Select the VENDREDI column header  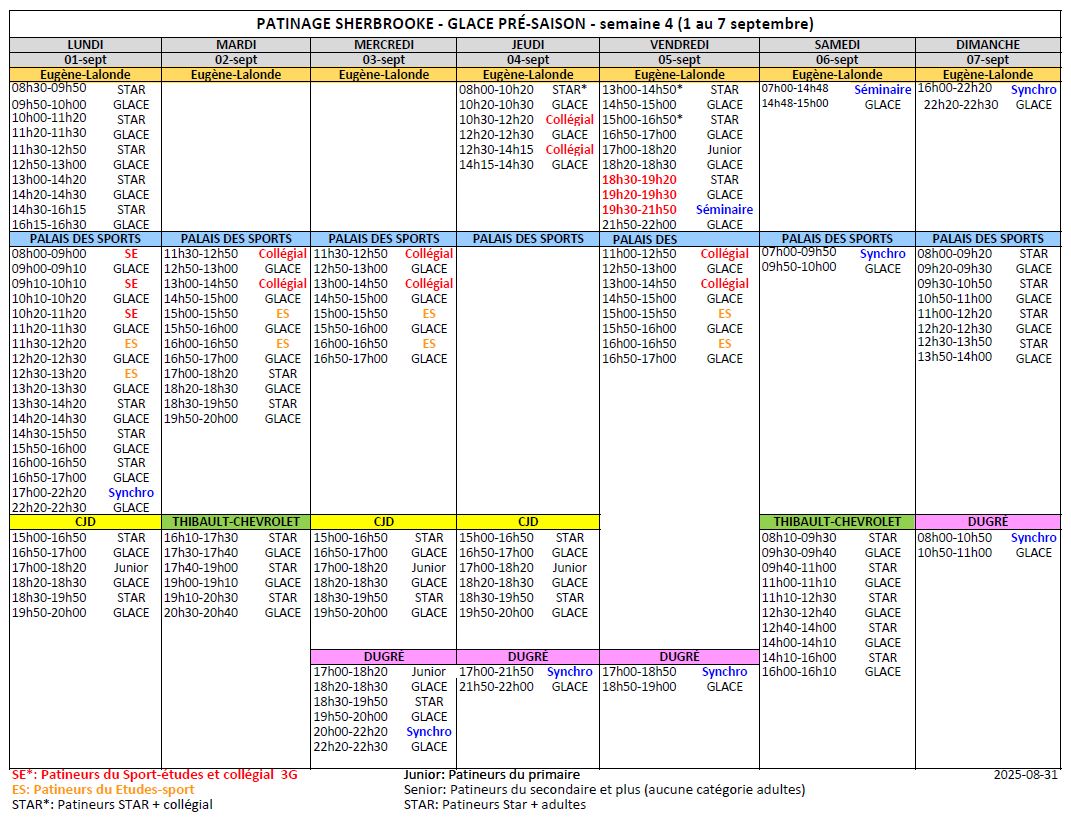point(680,44)
